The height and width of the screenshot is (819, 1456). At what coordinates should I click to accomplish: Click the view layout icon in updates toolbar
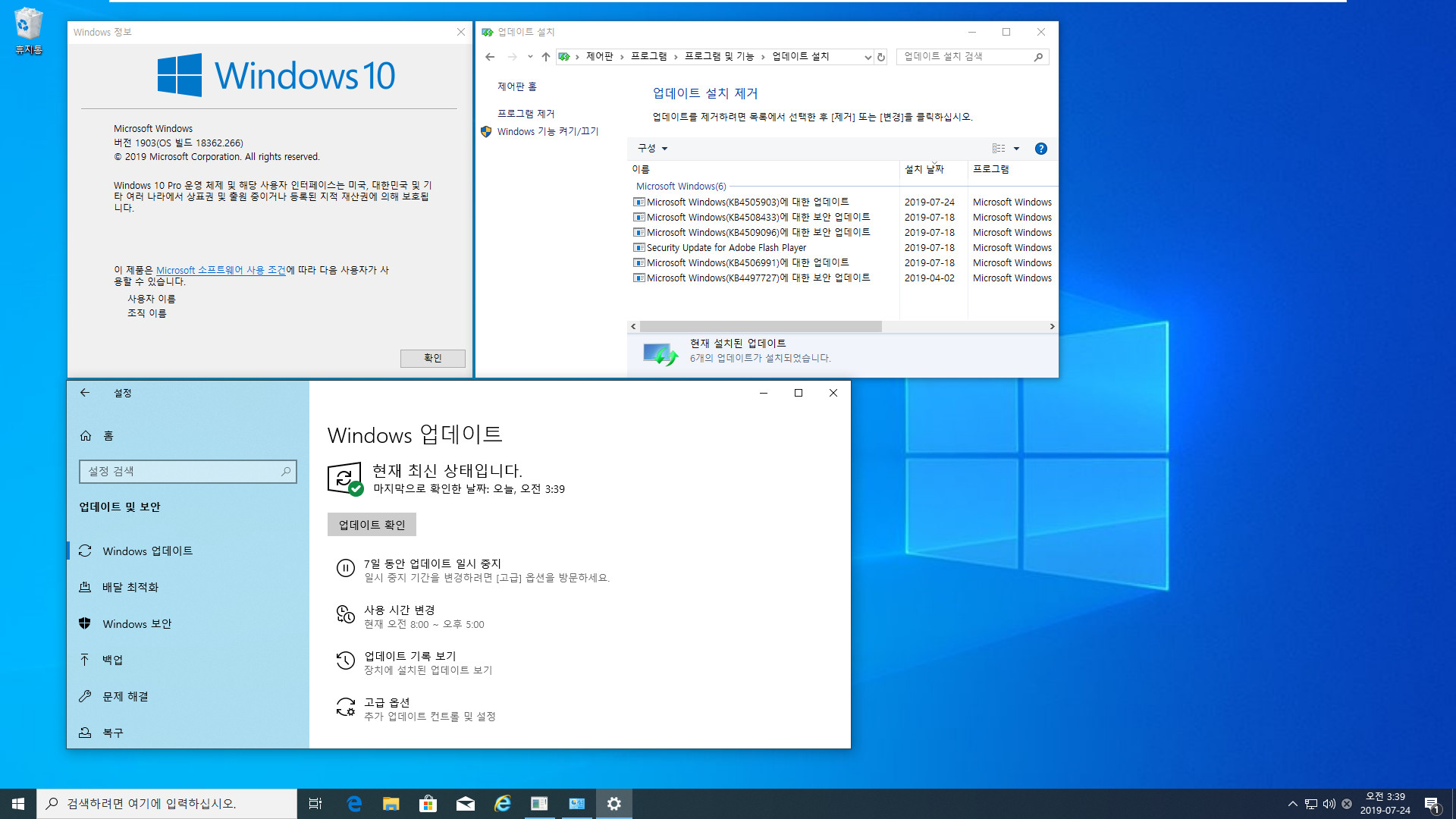(999, 149)
